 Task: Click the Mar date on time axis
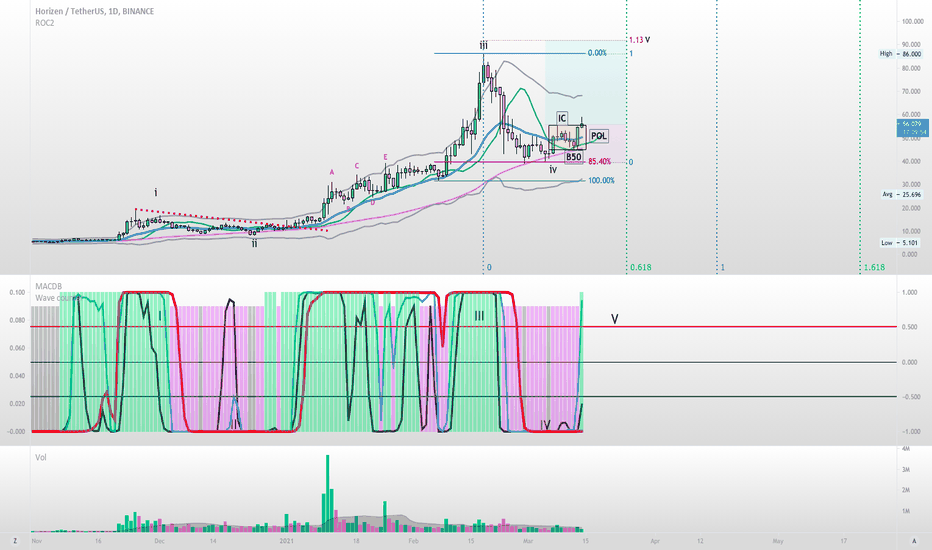528,541
